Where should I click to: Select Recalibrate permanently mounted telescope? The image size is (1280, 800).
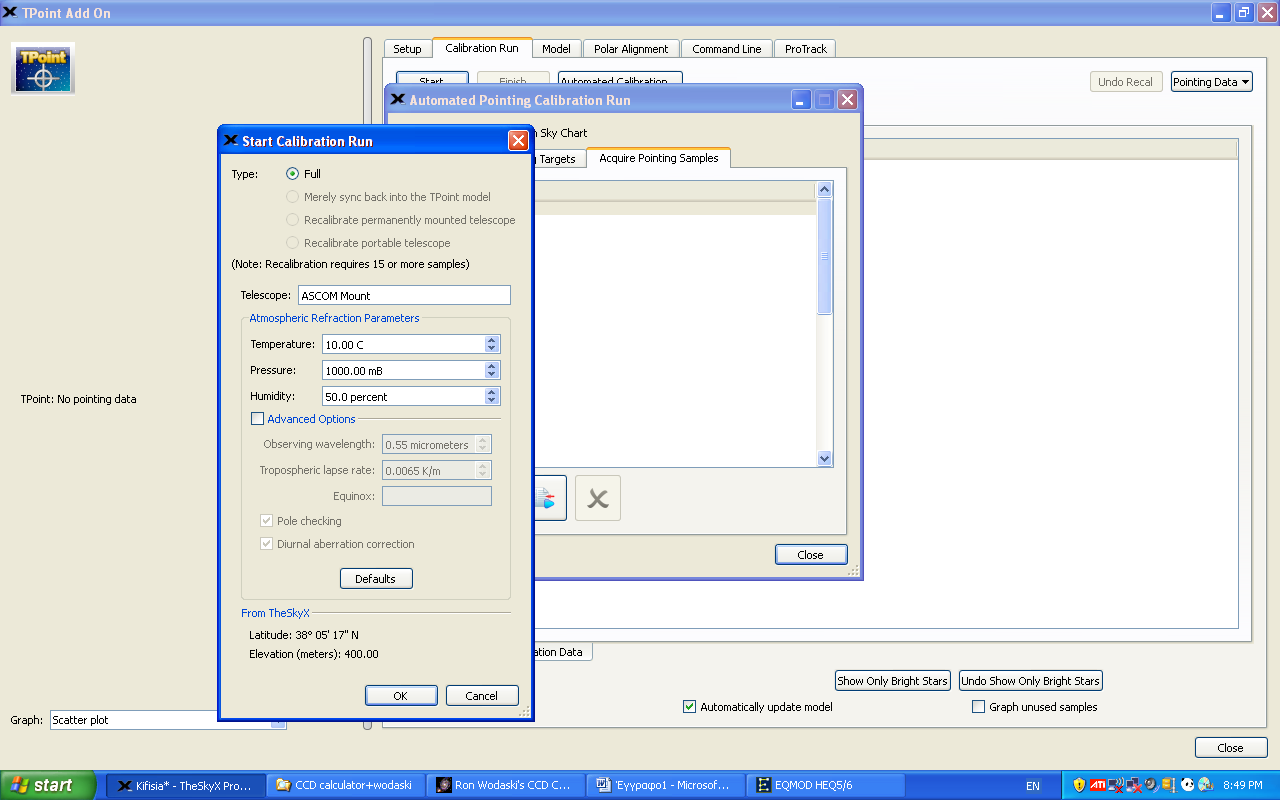(x=293, y=220)
